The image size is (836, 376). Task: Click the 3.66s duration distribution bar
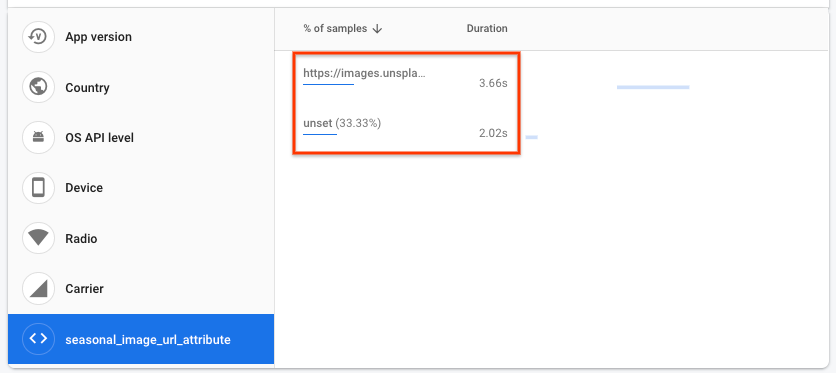653,87
